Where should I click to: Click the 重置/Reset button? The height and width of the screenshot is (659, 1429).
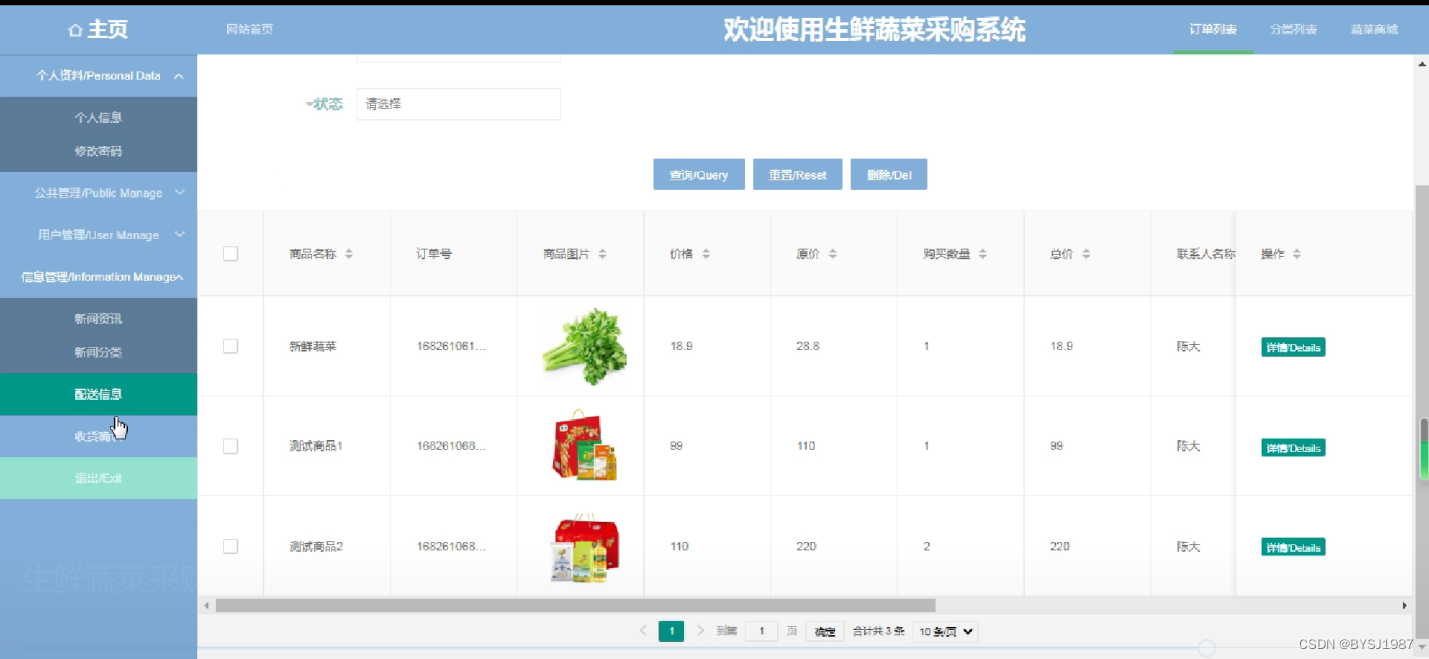(797, 174)
